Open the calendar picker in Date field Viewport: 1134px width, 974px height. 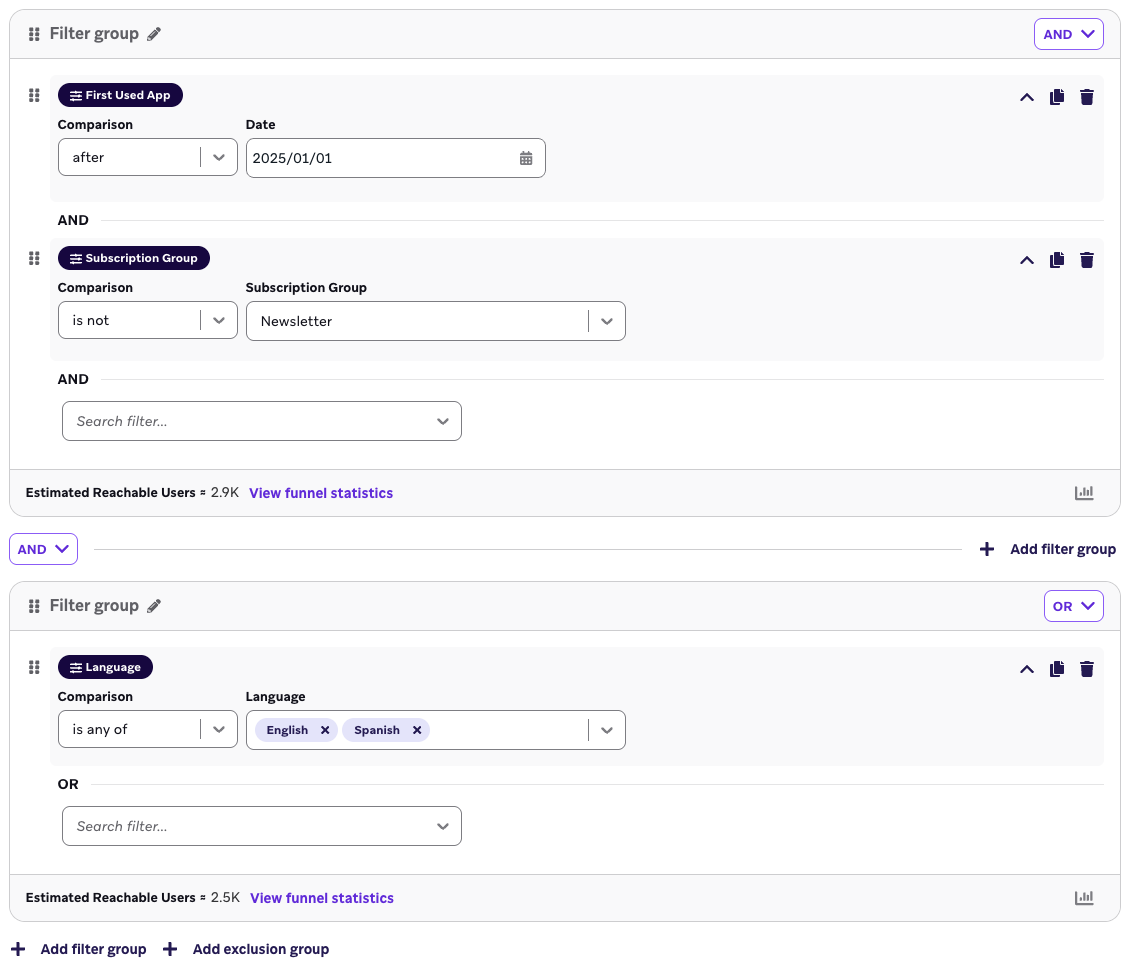(526, 158)
